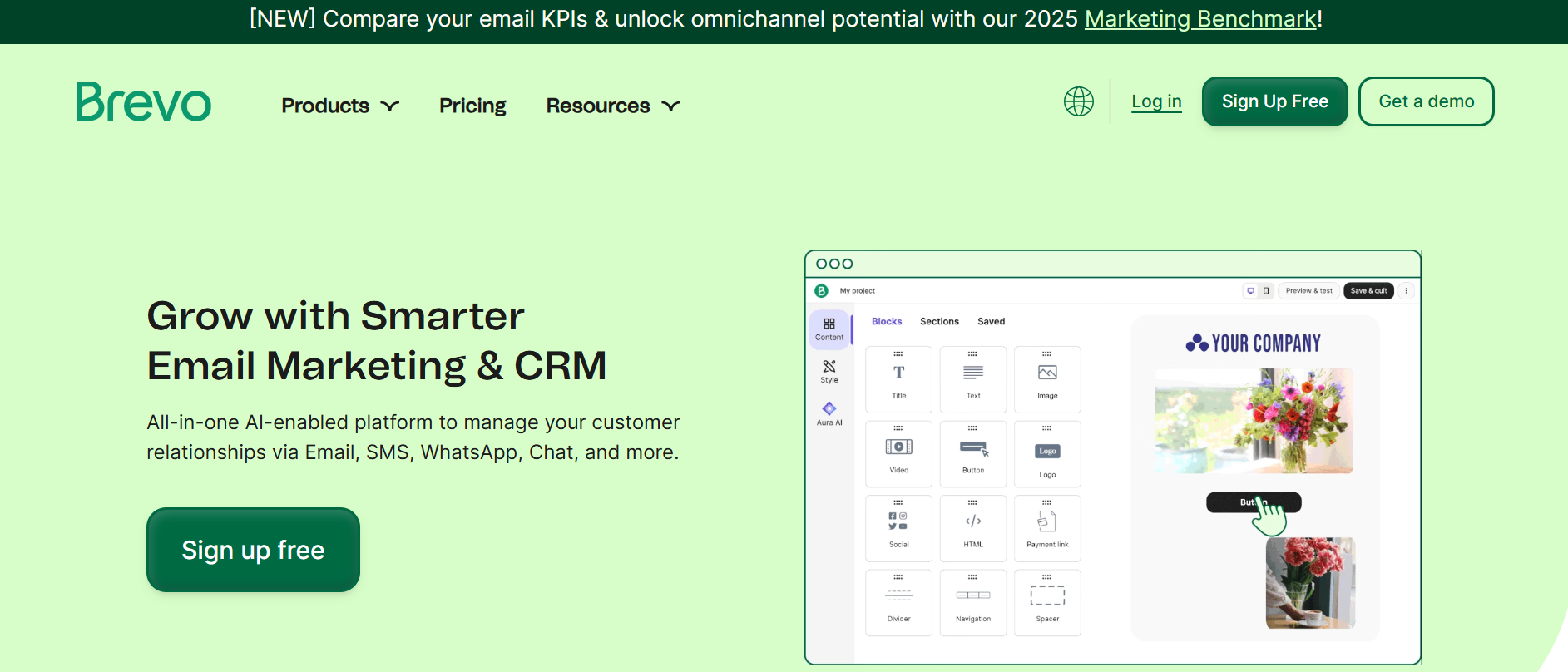Click the Sign Up Free header button
Screen dimensions: 1568x672
tap(1274, 101)
